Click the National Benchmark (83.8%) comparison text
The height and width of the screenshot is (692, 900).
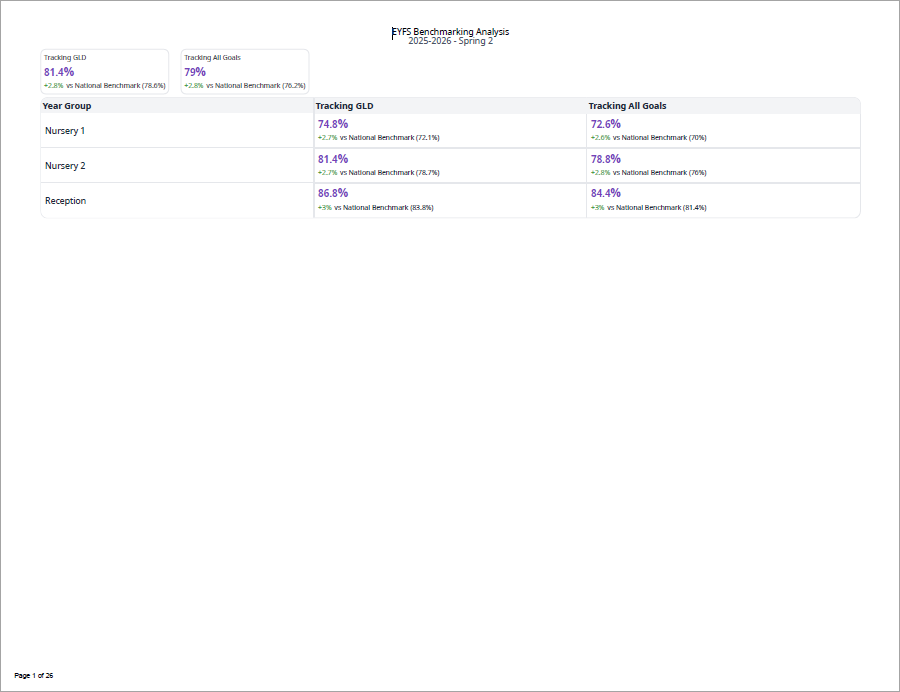coord(388,208)
